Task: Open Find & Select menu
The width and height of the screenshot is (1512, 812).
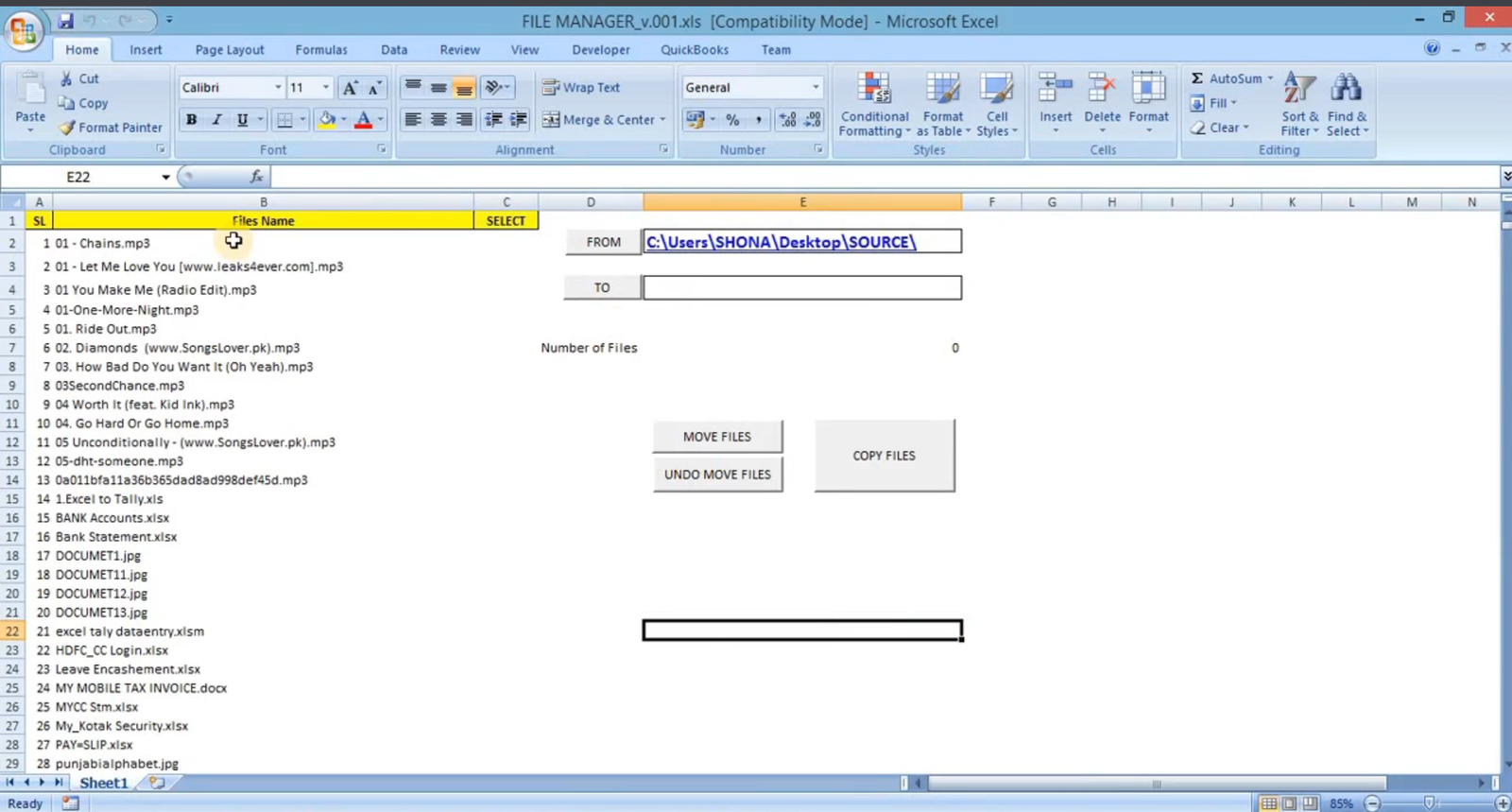Action: pos(1348,104)
